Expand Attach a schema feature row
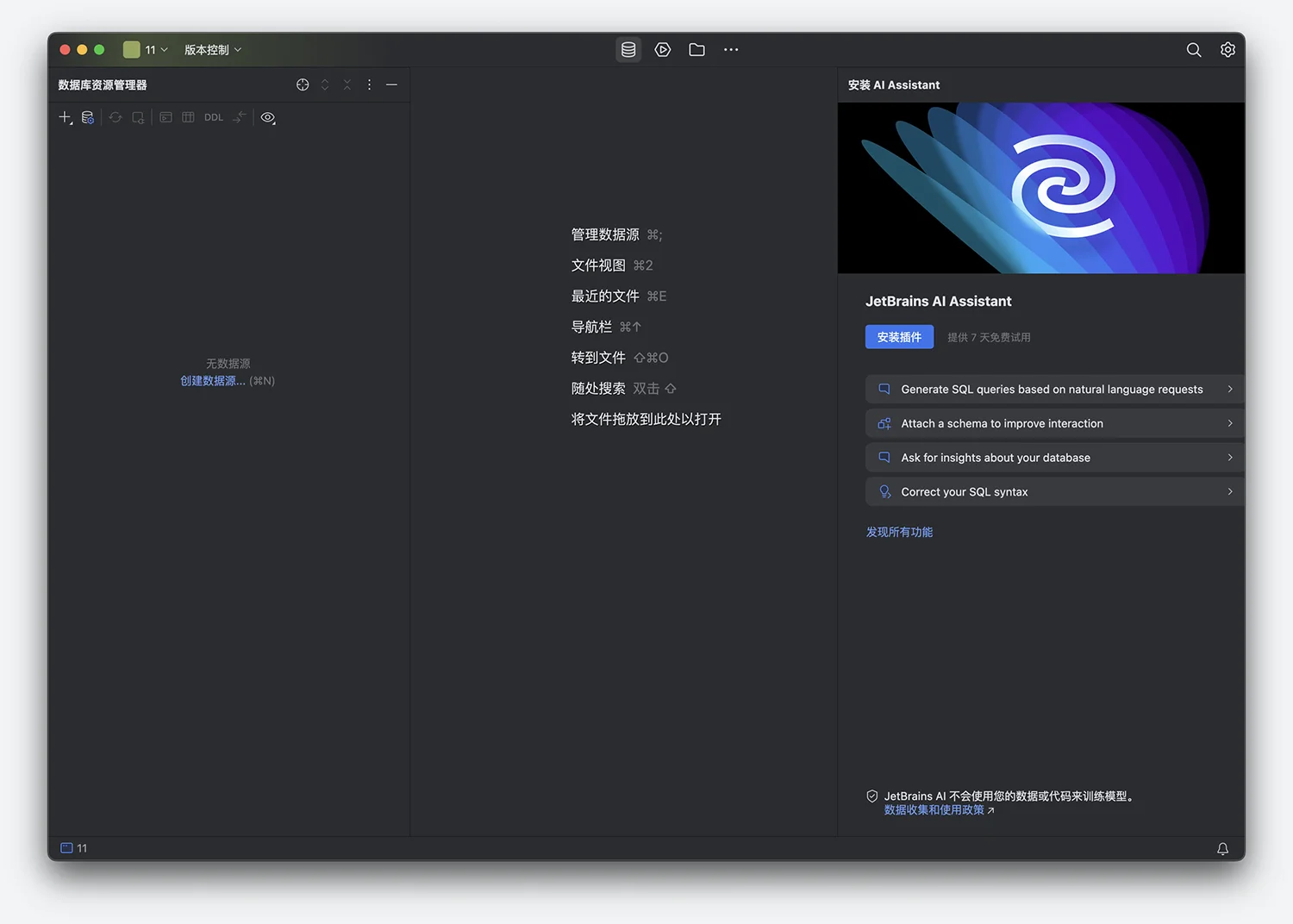 click(x=1054, y=423)
